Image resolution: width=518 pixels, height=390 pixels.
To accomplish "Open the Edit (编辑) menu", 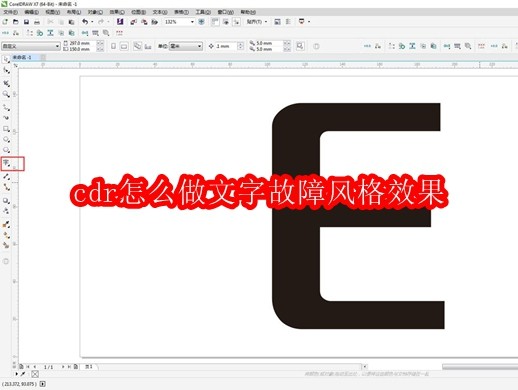I will click(x=32, y=12).
